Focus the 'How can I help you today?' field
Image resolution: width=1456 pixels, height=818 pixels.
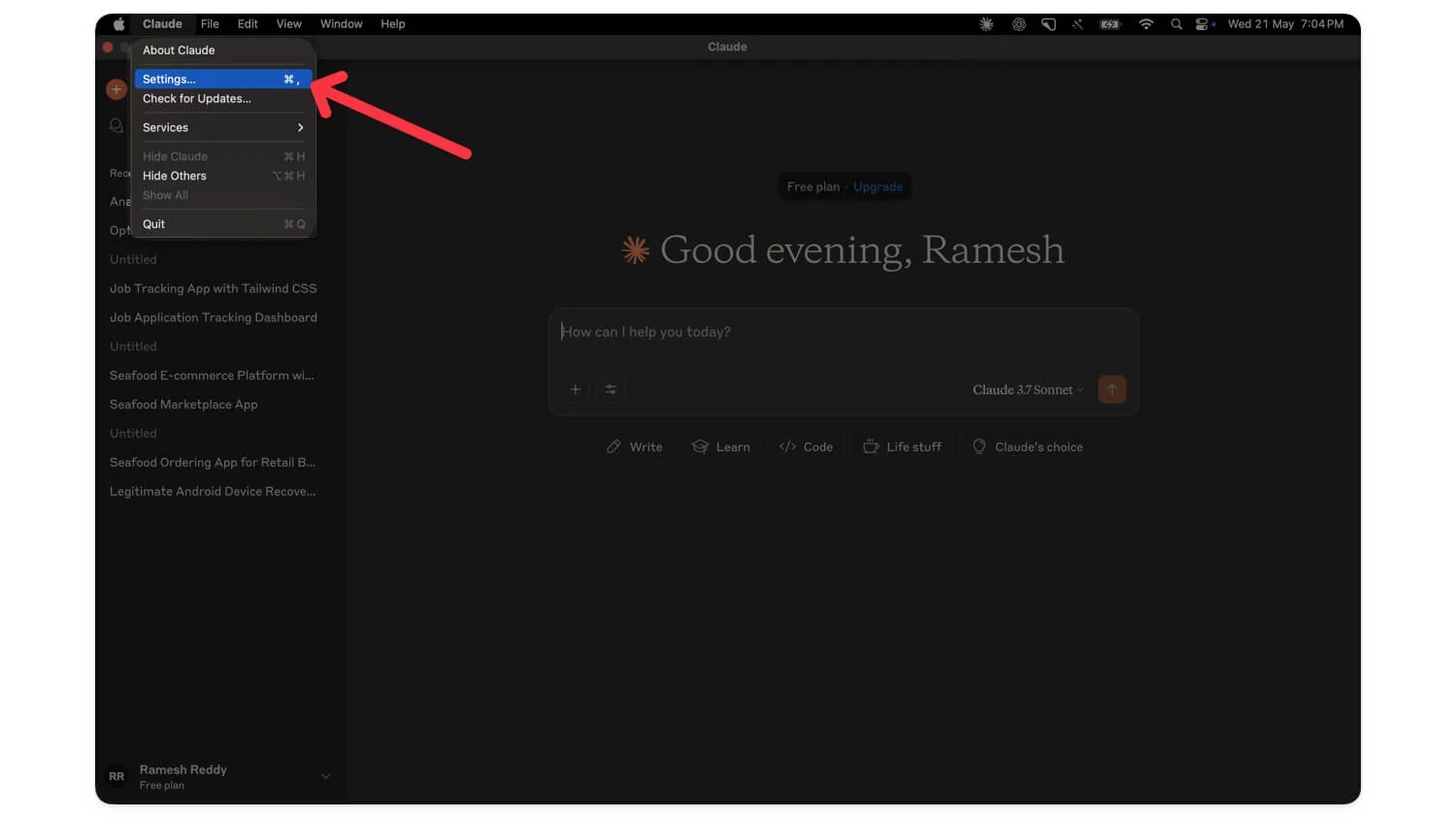point(843,333)
